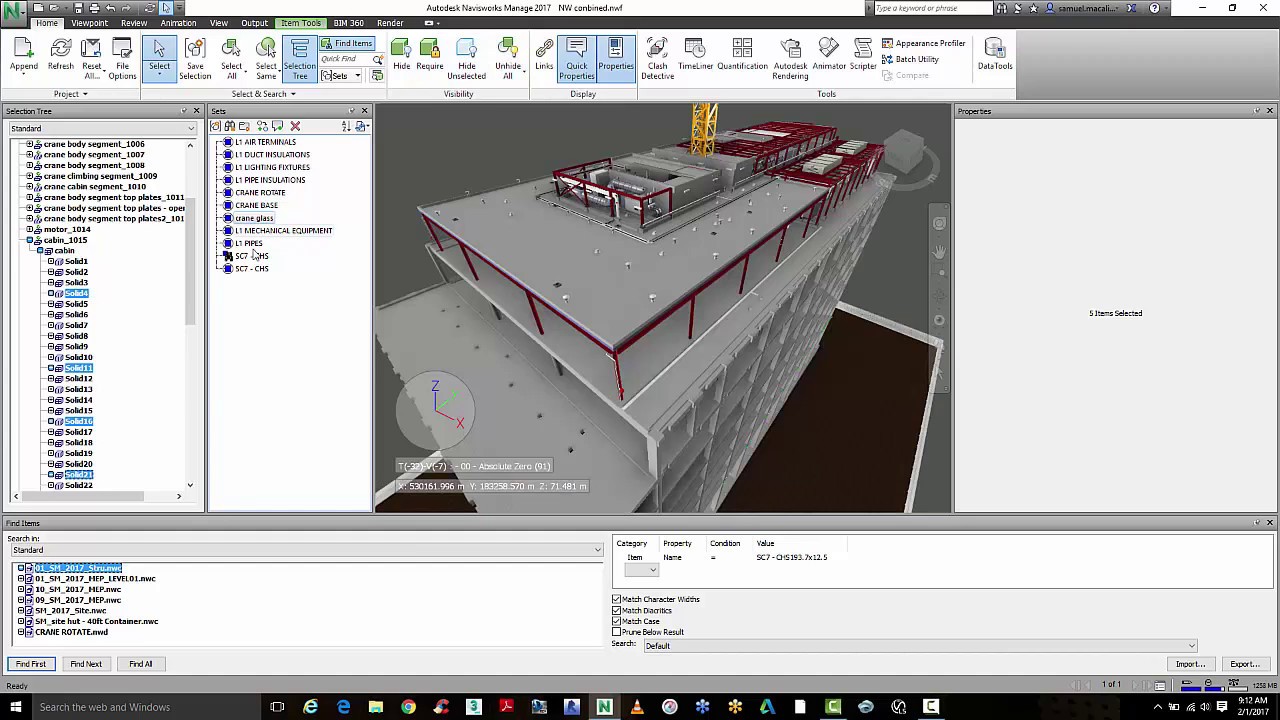The width and height of the screenshot is (1280, 720).
Task: Click the Find All button
Action: [x=140, y=663]
